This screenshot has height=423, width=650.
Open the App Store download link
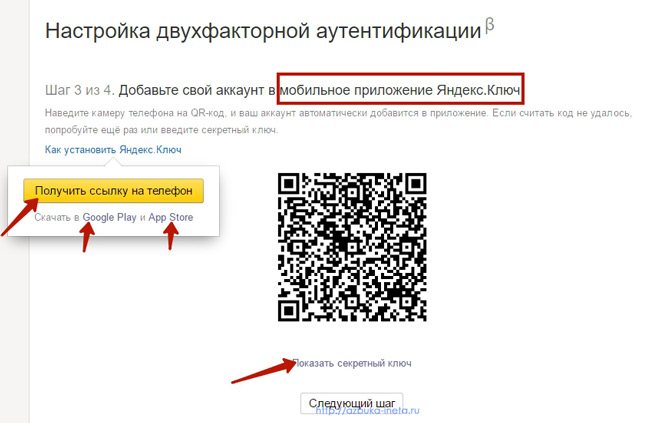click(x=171, y=217)
